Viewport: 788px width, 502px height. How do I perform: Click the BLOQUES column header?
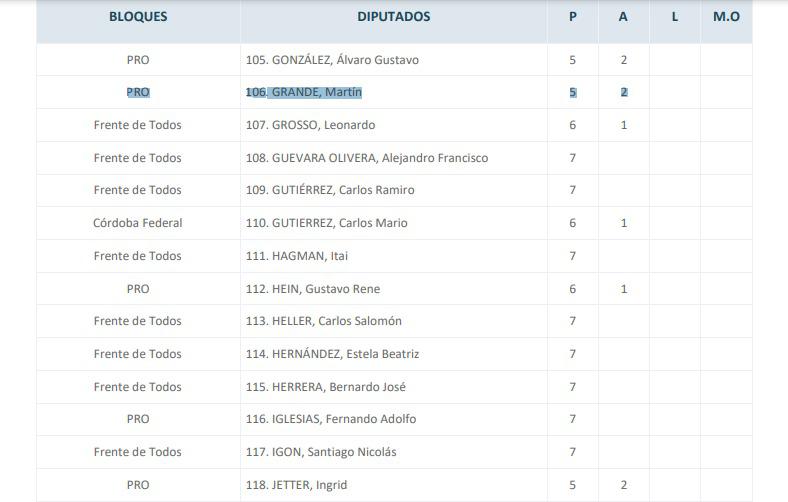point(138,17)
